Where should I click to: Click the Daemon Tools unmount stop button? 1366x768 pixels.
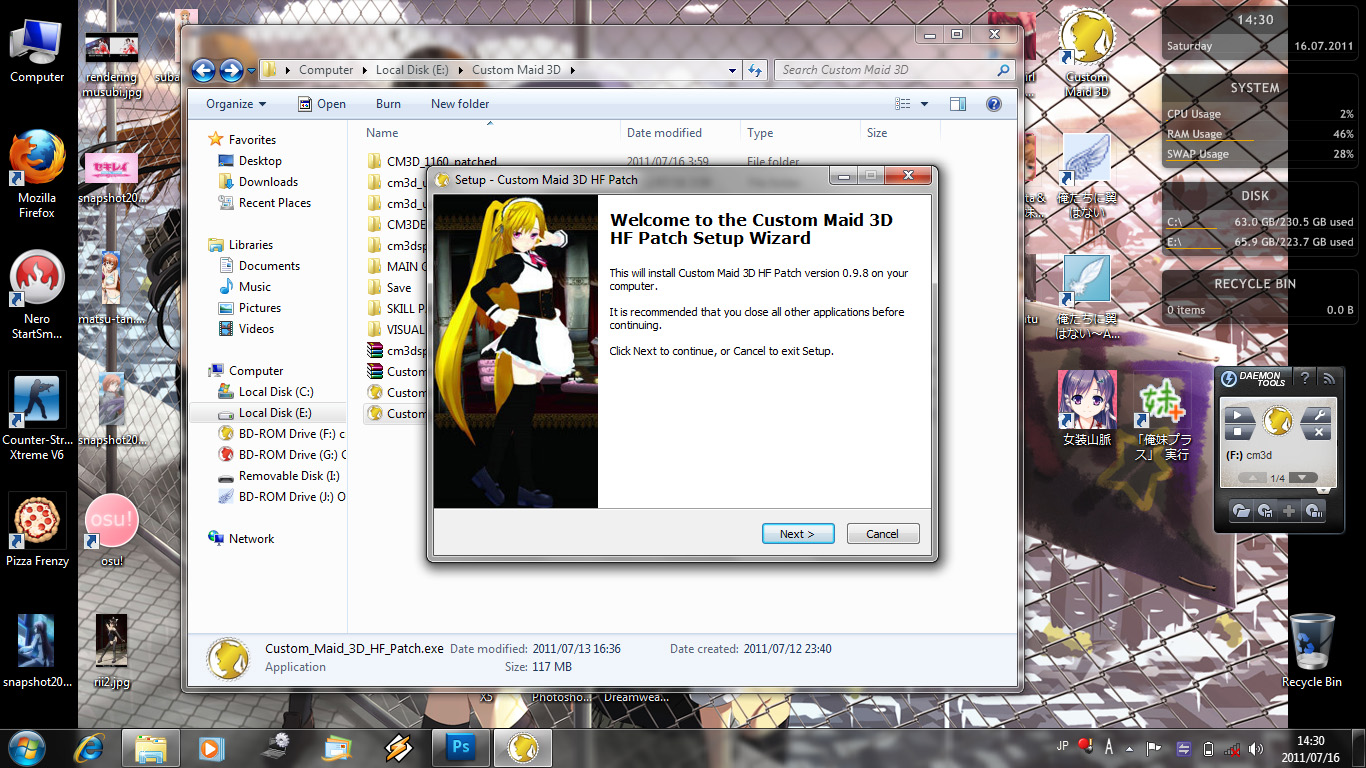click(1237, 432)
